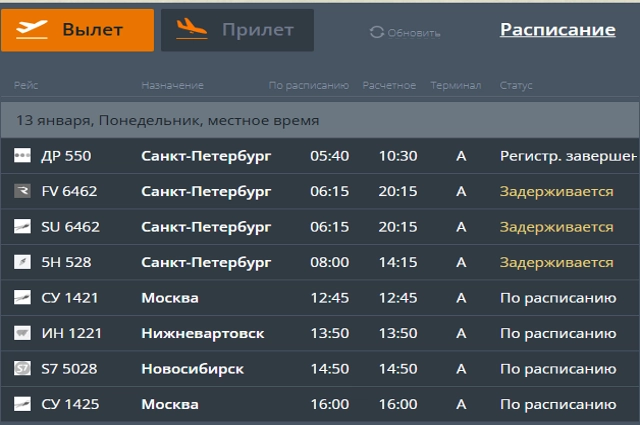Click the Рейс column header

[26, 85]
